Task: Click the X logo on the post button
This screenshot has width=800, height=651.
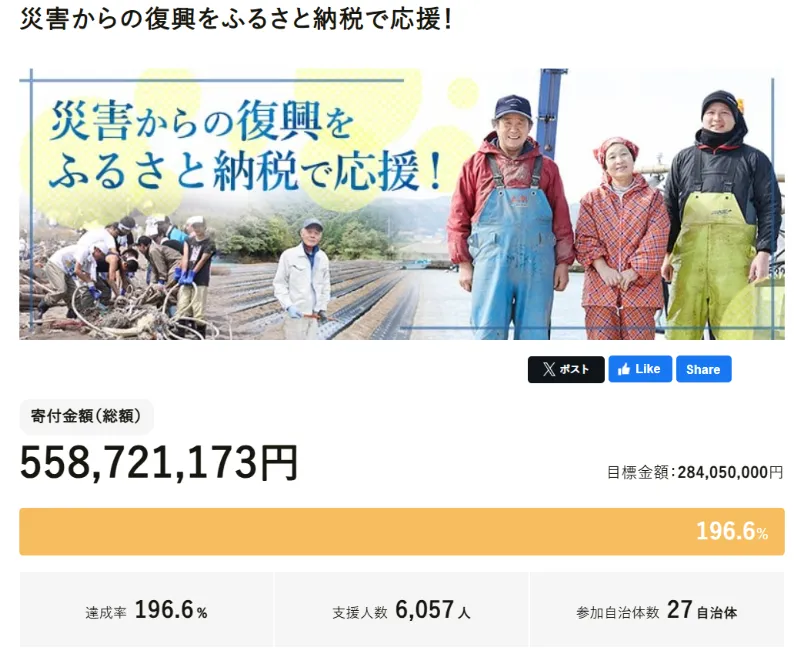Action: pos(548,369)
